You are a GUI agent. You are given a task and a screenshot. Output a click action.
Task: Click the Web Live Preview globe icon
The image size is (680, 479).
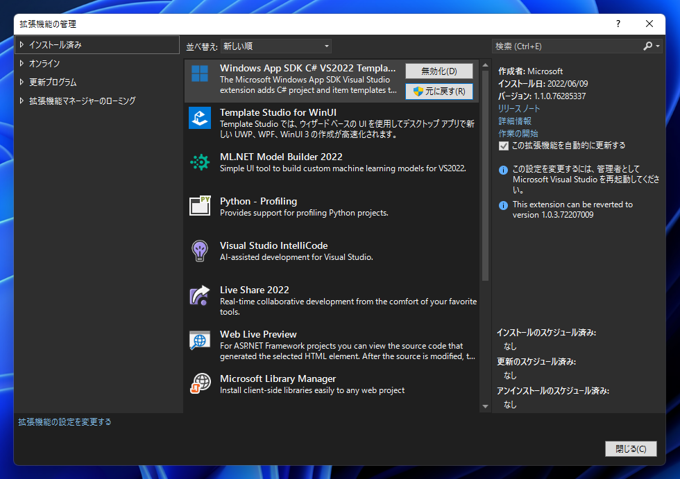point(200,340)
